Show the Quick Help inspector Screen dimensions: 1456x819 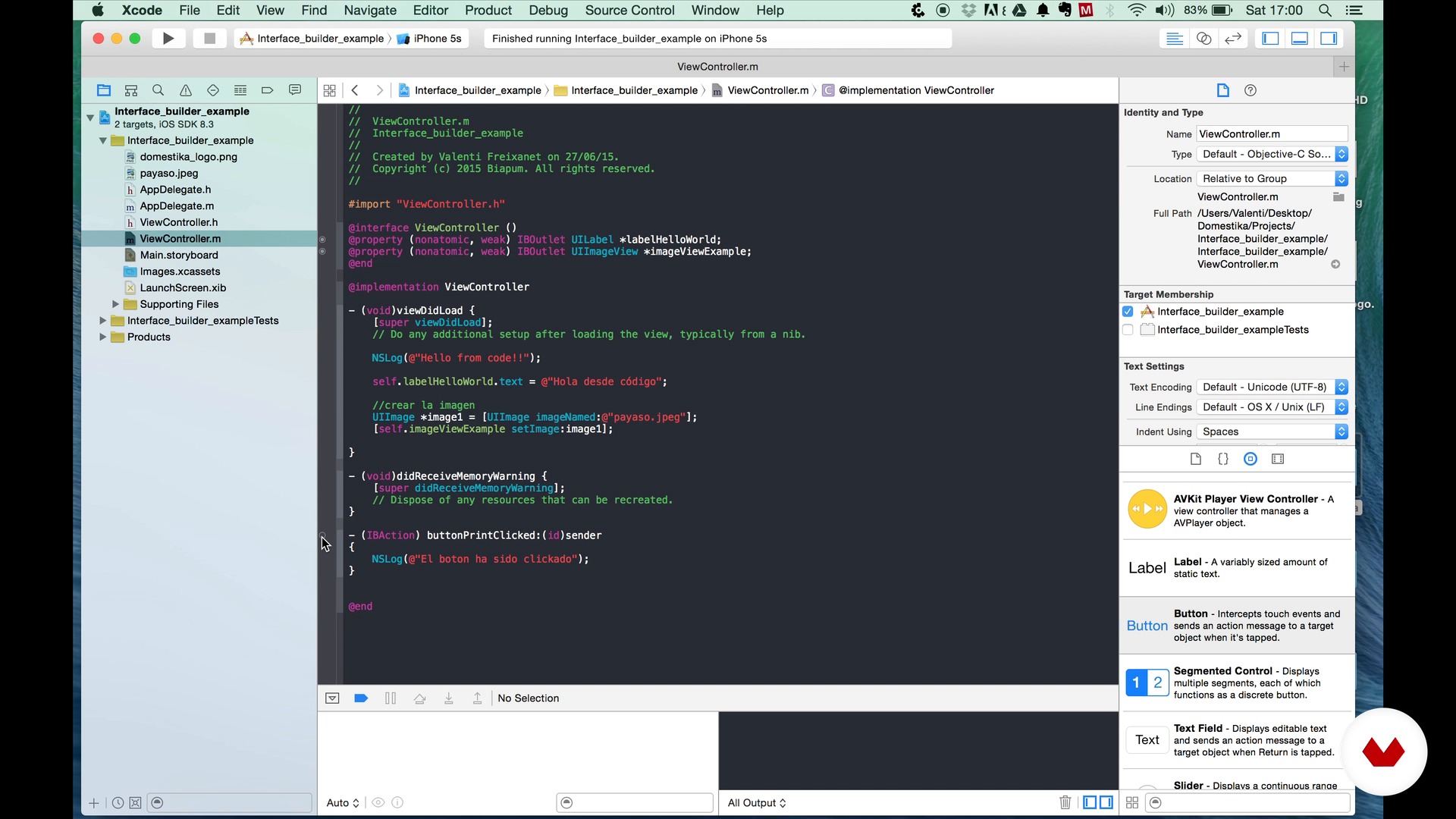1250,90
